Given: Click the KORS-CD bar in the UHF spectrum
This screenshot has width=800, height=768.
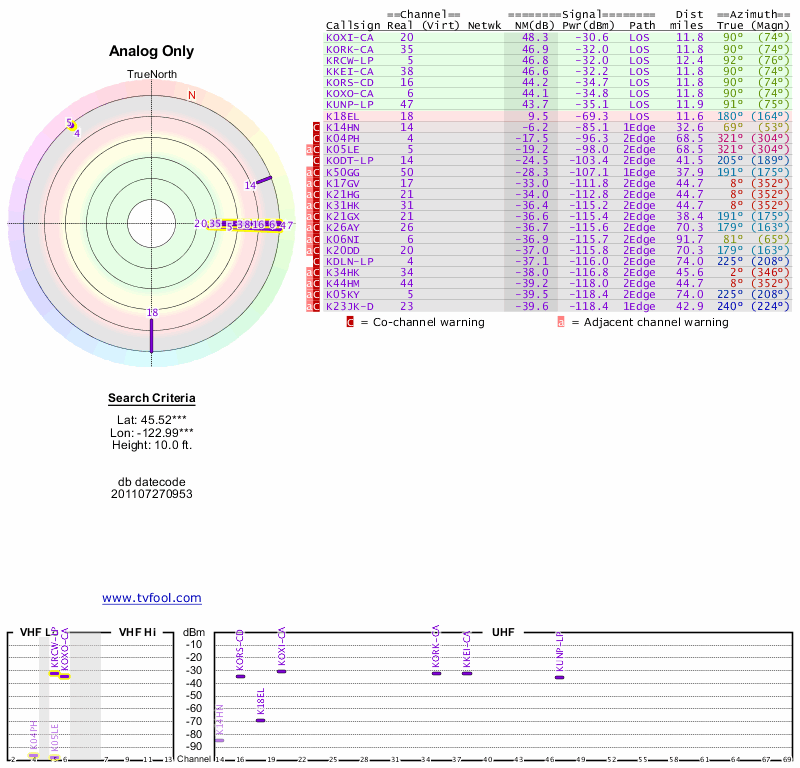Looking at the screenshot, I should (x=240, y=676).
